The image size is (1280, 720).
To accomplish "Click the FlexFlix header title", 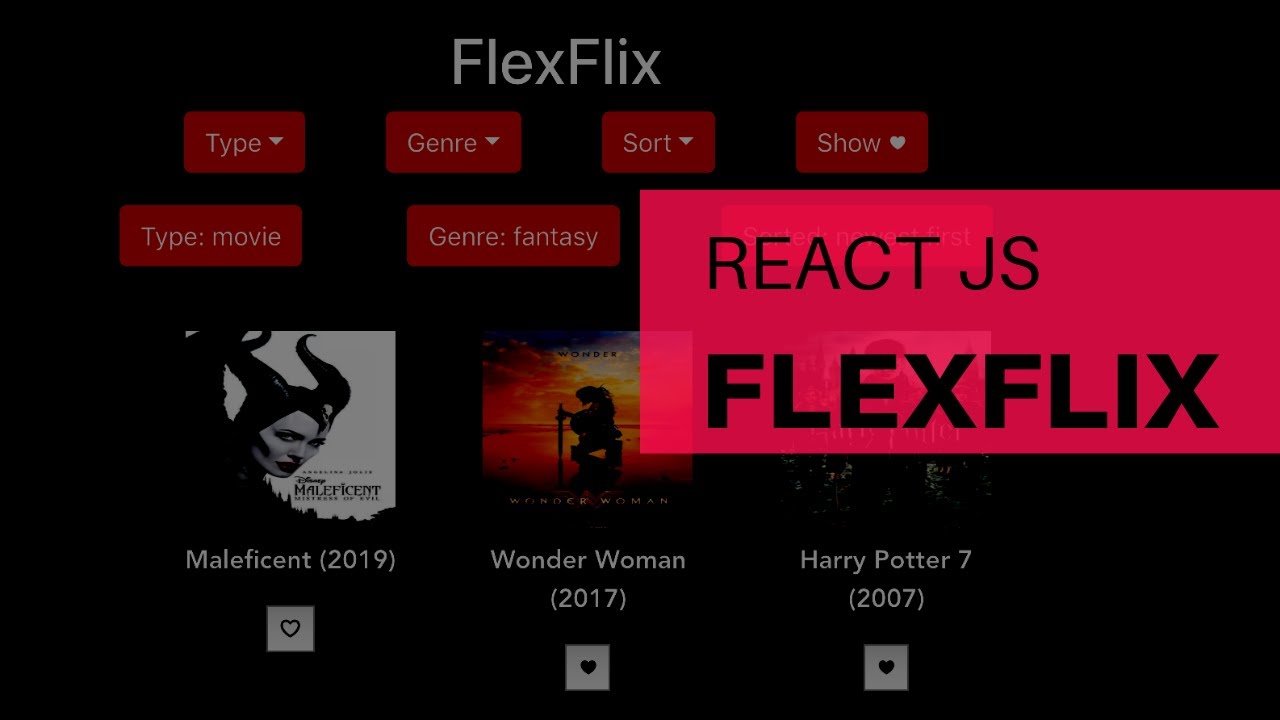I will [556, 60].
